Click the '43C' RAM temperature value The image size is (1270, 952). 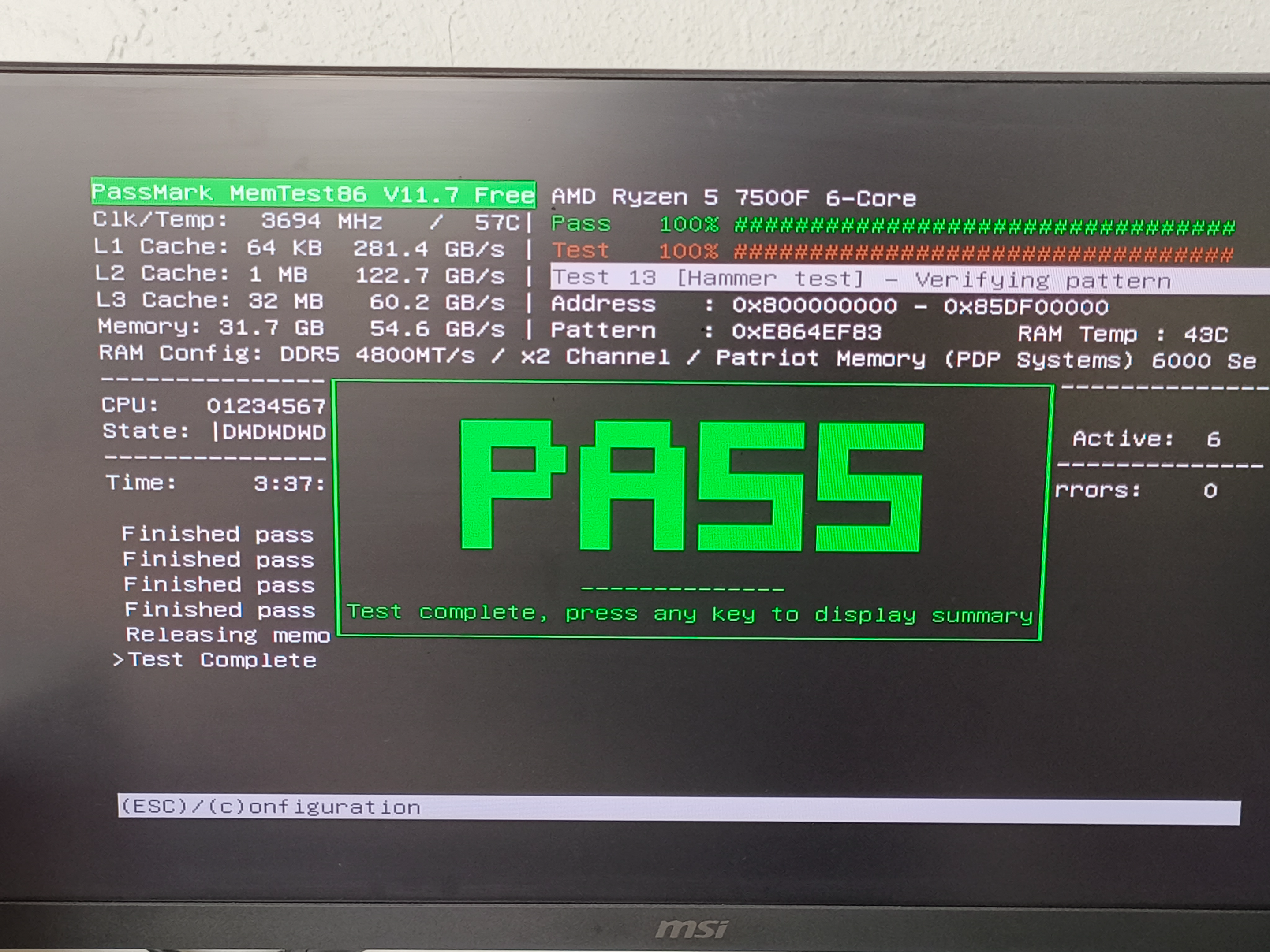point(1206,335)
